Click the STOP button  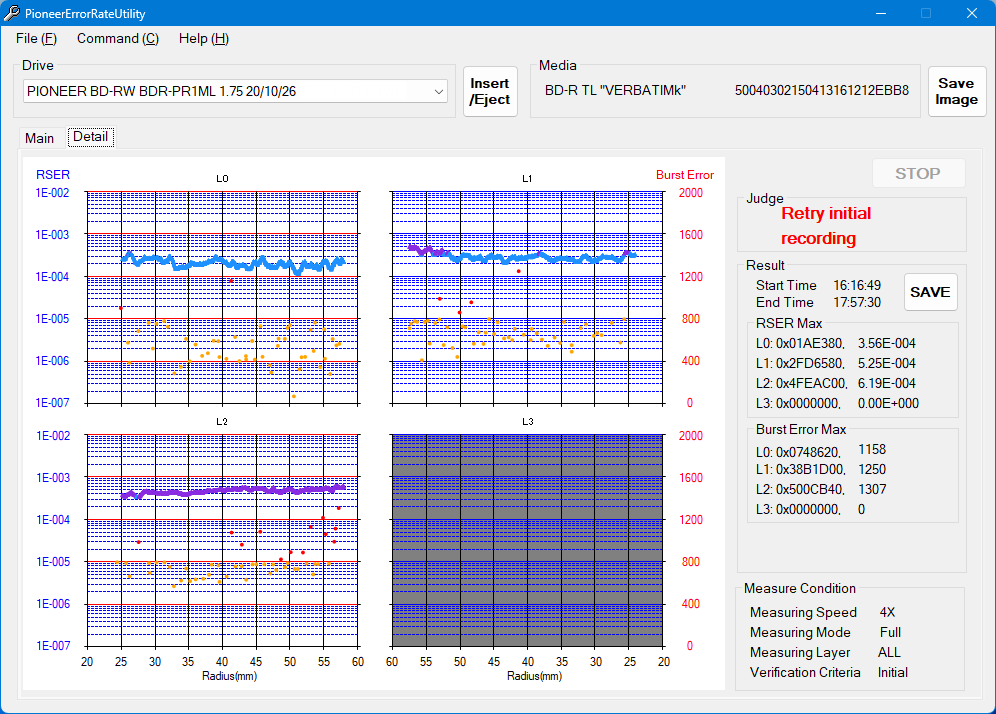pos(917,173)
